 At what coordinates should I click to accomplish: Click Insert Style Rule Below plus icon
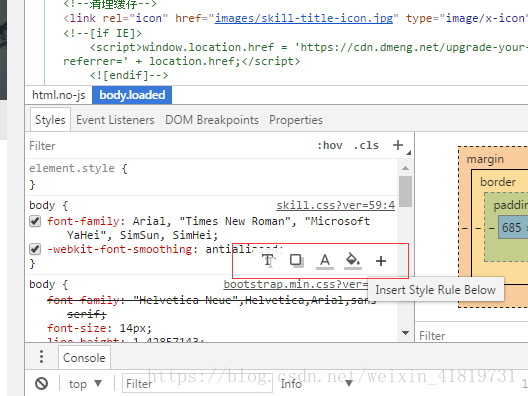[x=381, y=261]
